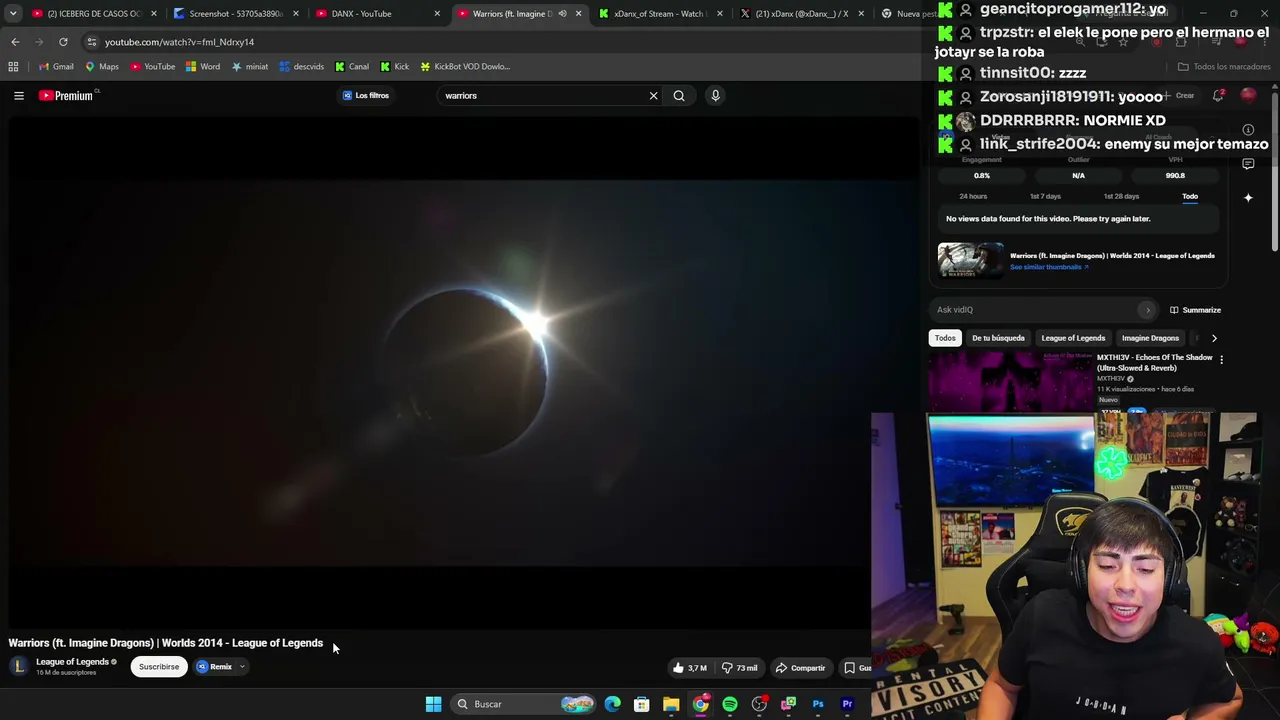Open the League of Legends channel name
Screen dimensions: 1280x720
(x=72, y=662)
